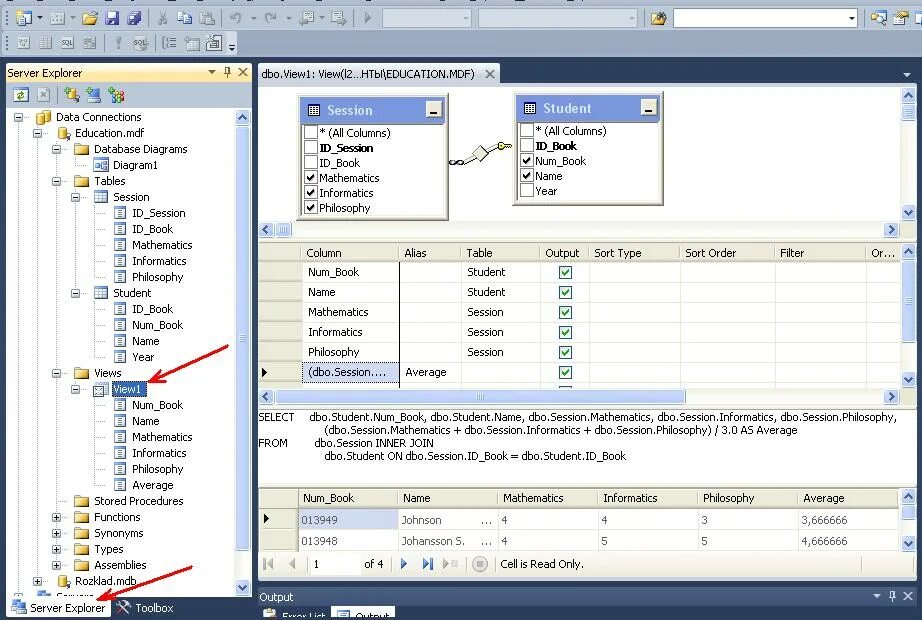Expand the Synonyms folder node
Screen dimensions: 922x620
click(56, 534)
